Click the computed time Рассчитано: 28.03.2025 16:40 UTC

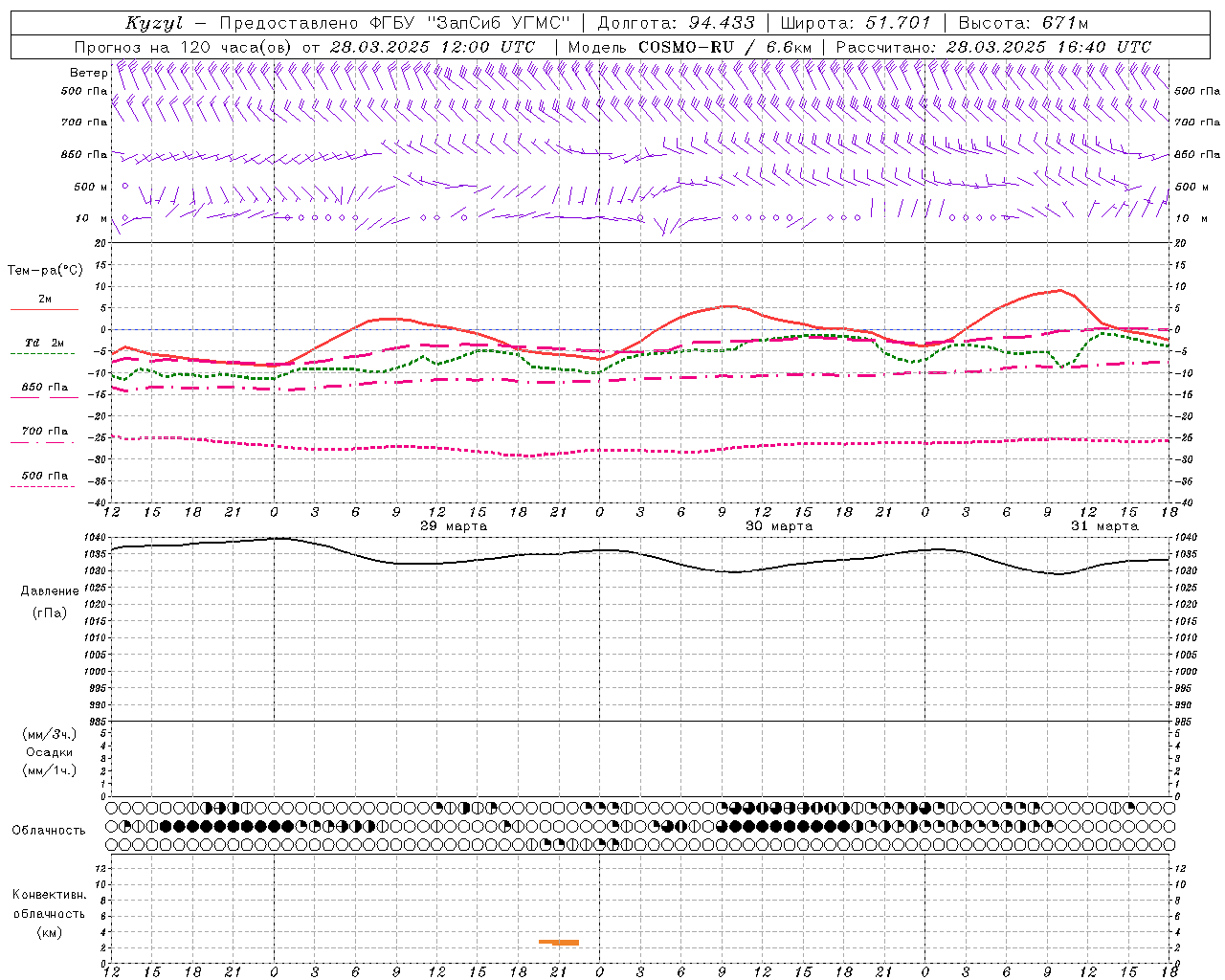pyautogui.click(x=993, y=47)
